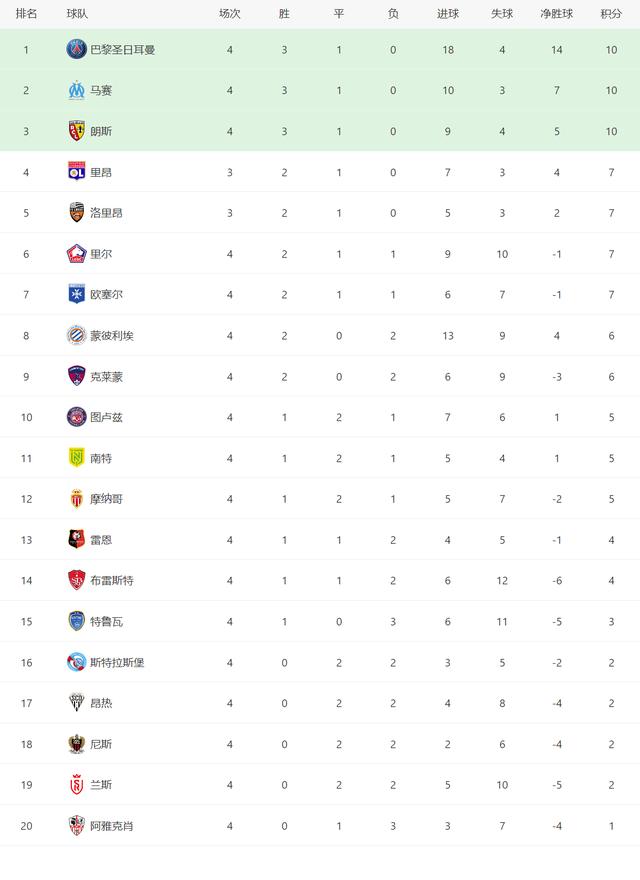Select the 净胜球 column header
Viewport: 640px width, 880px height.
point(556,13)
